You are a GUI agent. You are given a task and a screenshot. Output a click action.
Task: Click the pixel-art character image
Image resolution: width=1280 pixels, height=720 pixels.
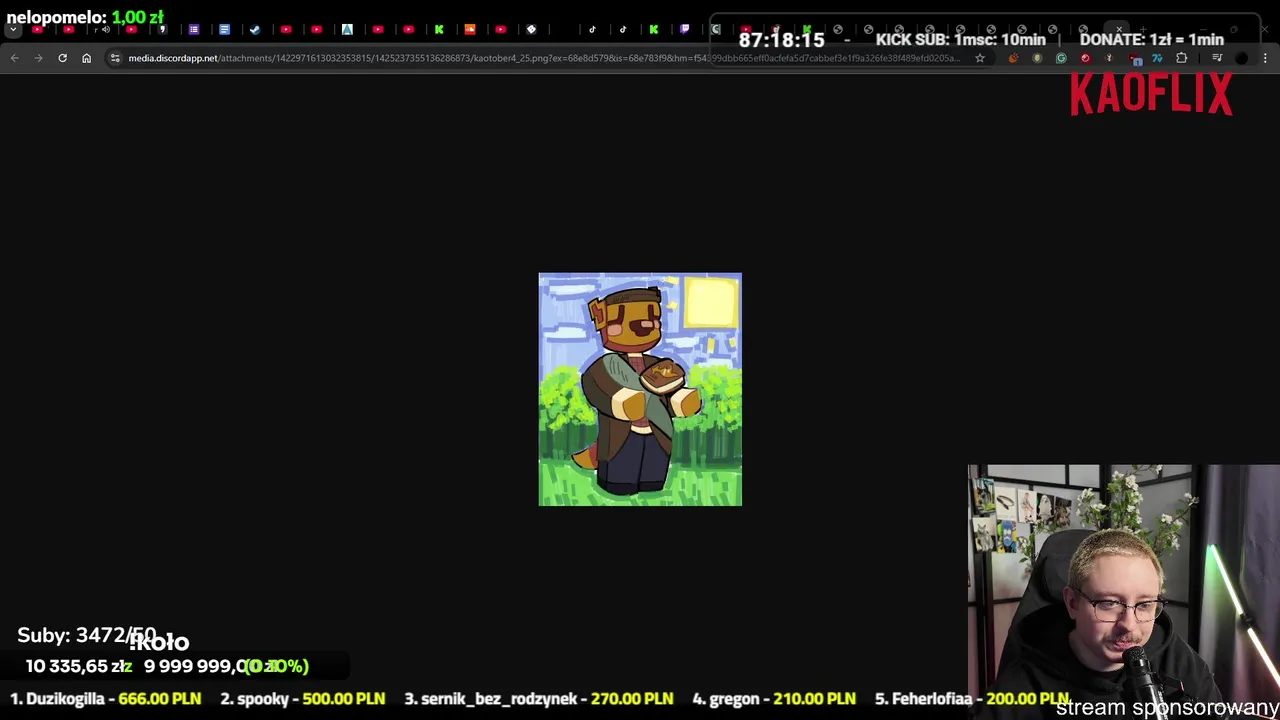[x=640, y=389]
